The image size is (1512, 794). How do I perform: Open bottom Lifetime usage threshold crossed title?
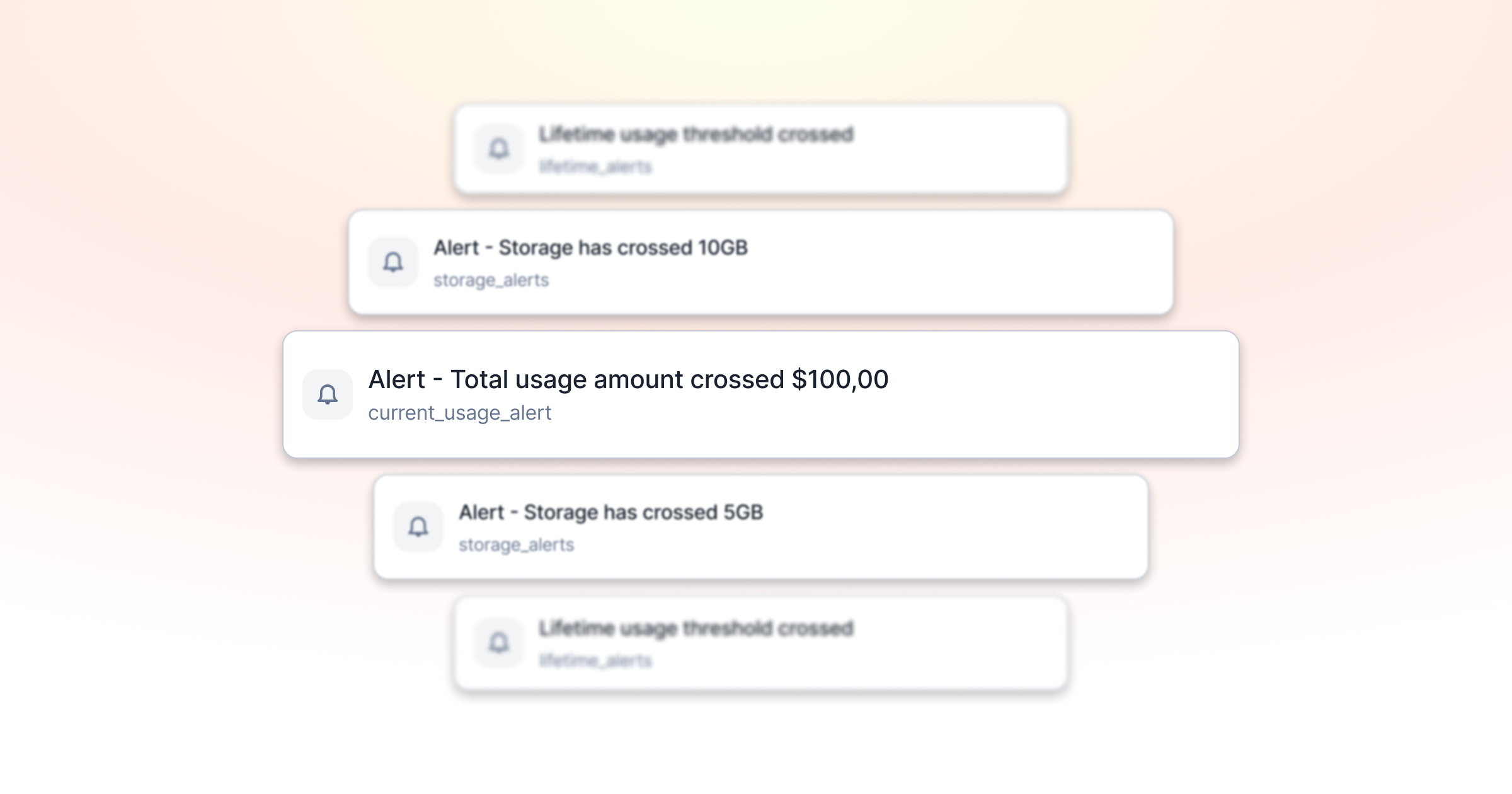[696, 629]
